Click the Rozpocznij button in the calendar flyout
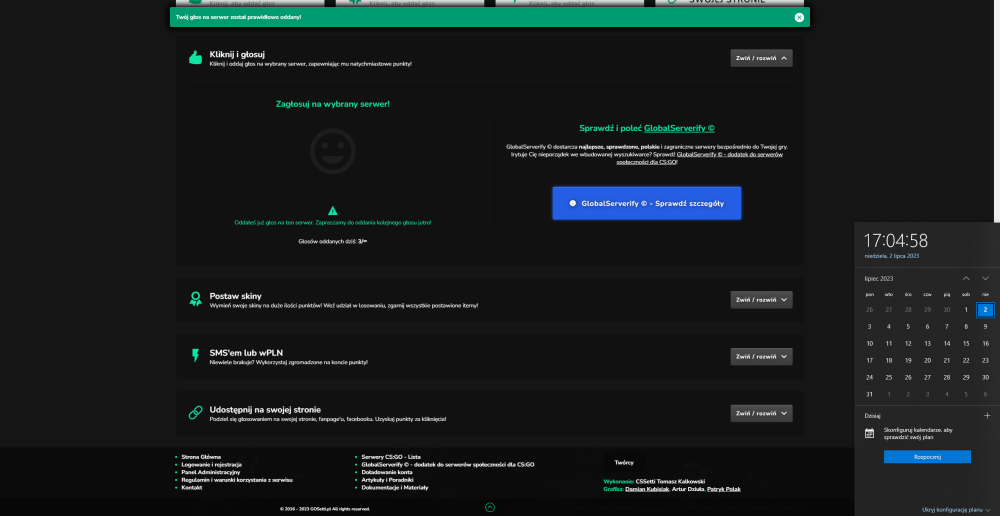This screenshot has width=1000, height=516. 927,457
